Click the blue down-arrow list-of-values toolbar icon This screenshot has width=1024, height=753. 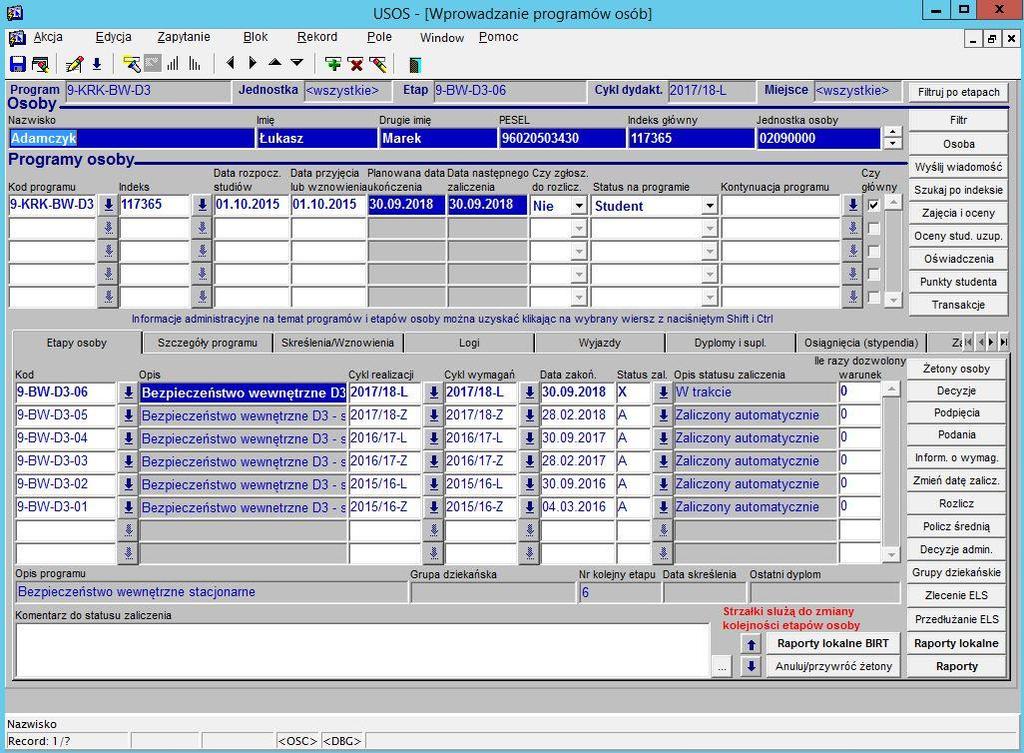point(97,64)
